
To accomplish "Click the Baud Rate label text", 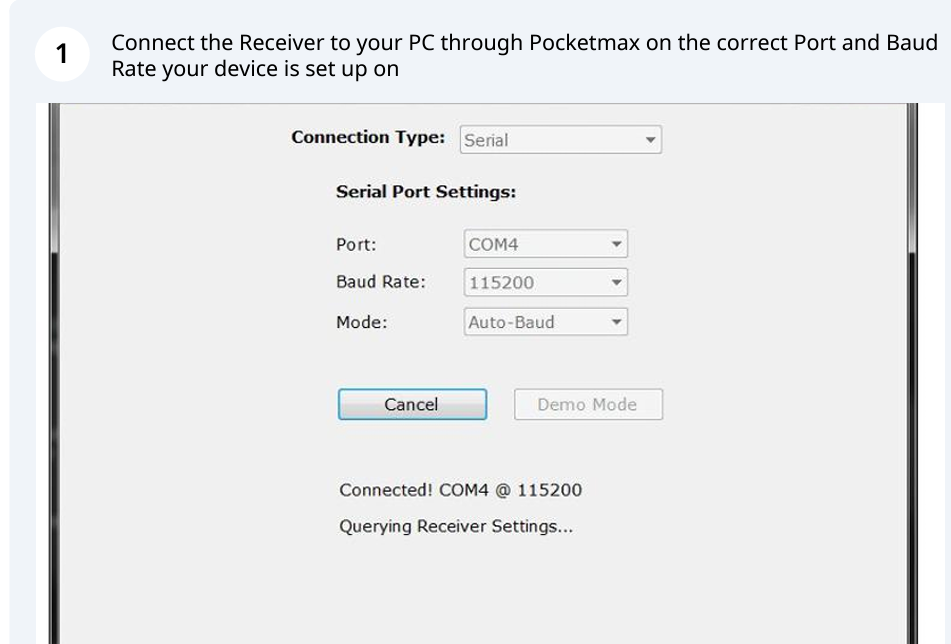I will click(x=381, y=282).
